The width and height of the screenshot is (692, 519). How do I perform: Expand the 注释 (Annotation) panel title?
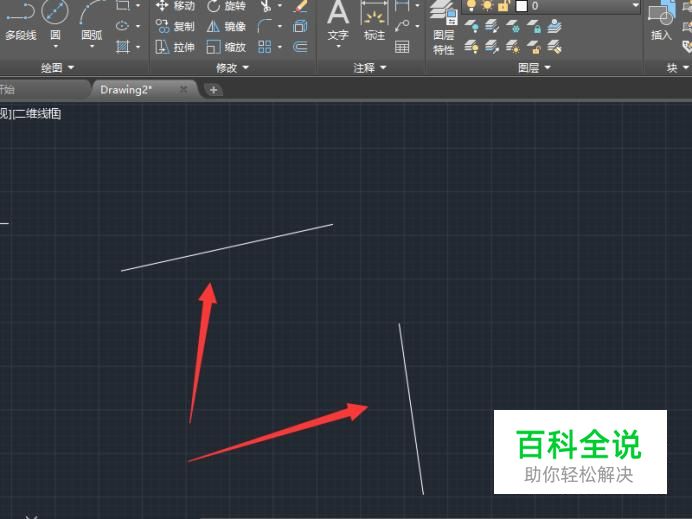(x=369, y=68)
